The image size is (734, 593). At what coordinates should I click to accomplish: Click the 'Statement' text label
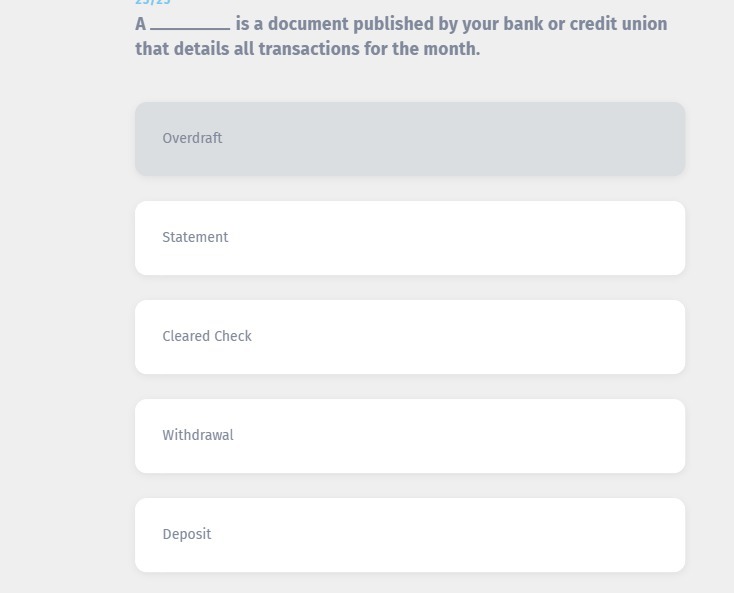tap(195, 238)
